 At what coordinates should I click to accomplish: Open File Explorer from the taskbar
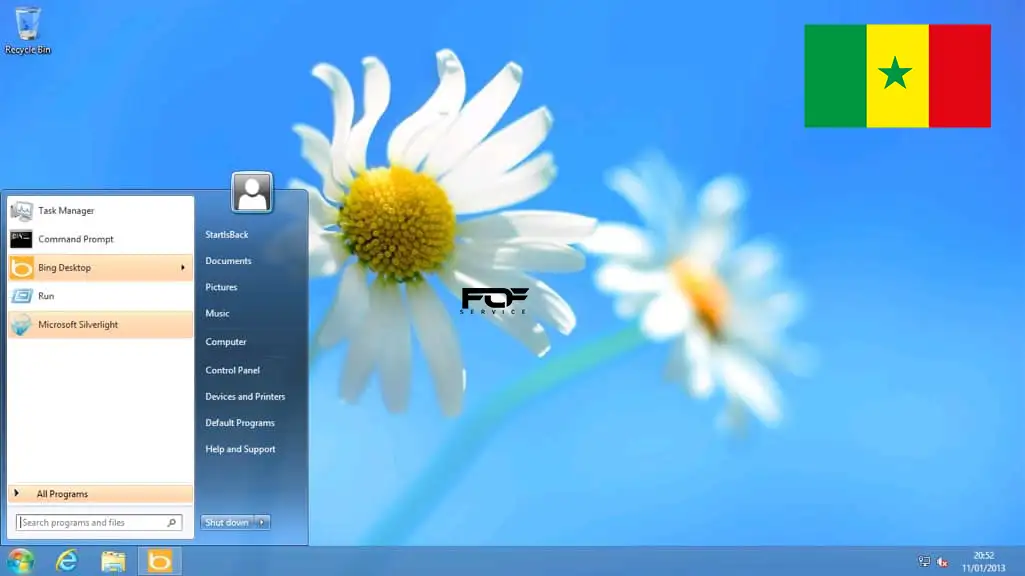tap(112, 561)
